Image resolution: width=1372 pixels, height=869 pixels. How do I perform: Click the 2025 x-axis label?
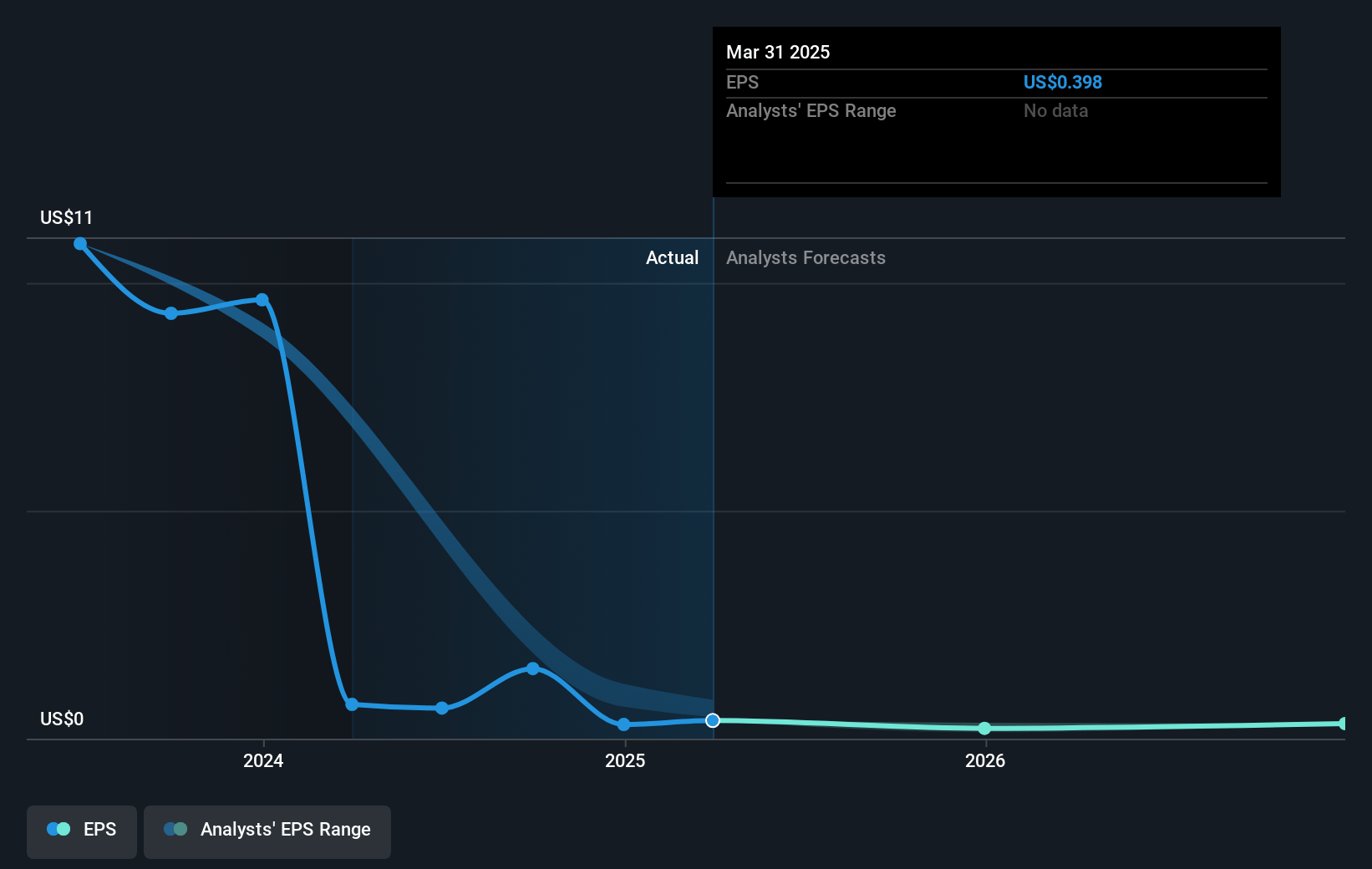coord(625,760)
